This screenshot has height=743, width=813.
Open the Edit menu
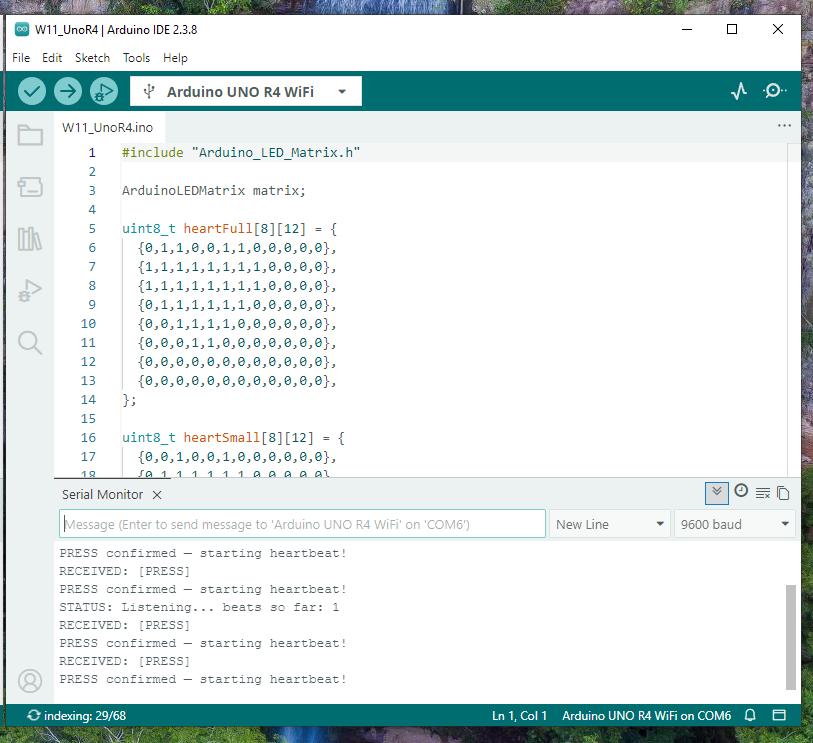(x=52, y=58)
